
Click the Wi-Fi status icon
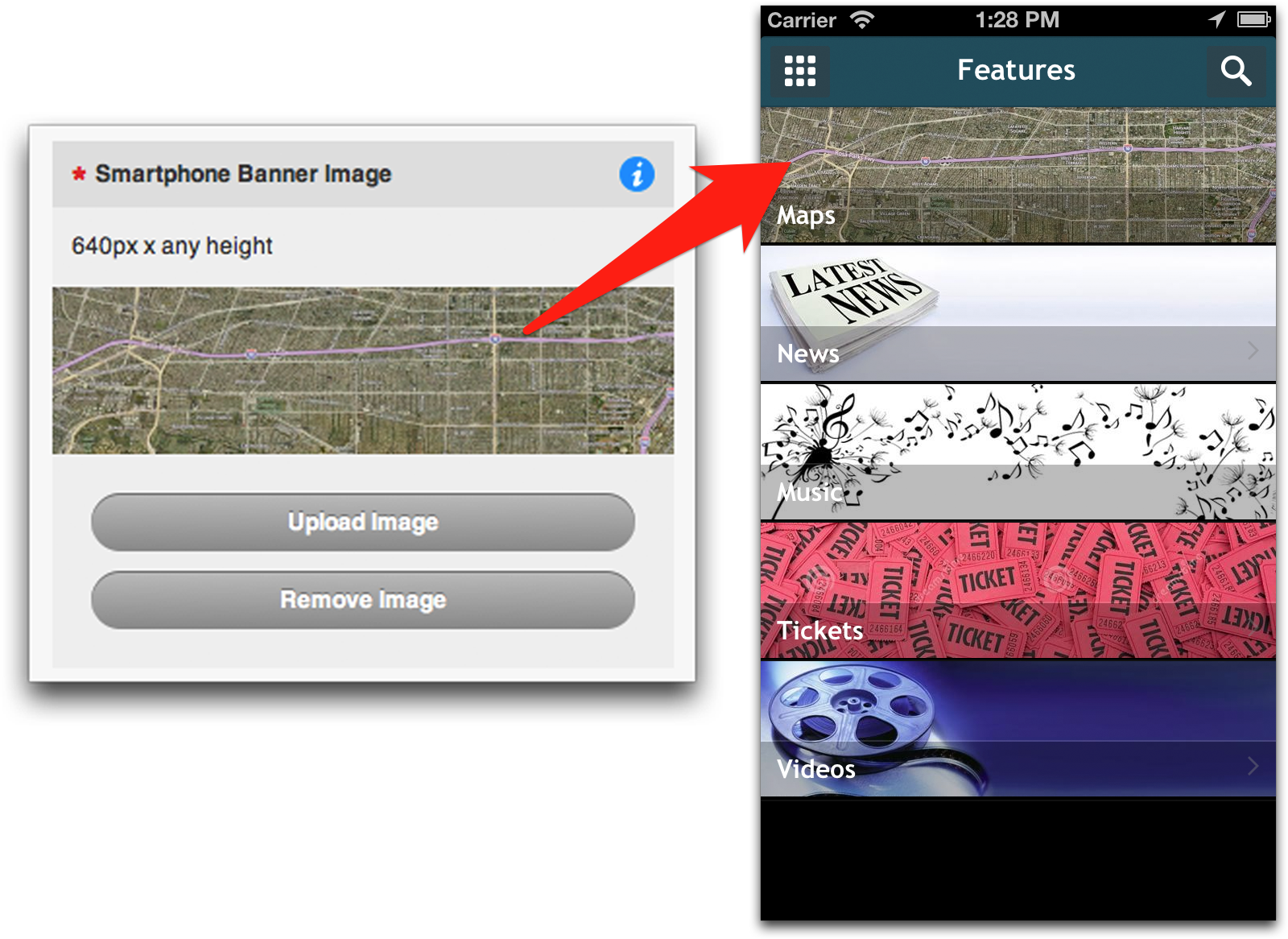tap(862, 20)
